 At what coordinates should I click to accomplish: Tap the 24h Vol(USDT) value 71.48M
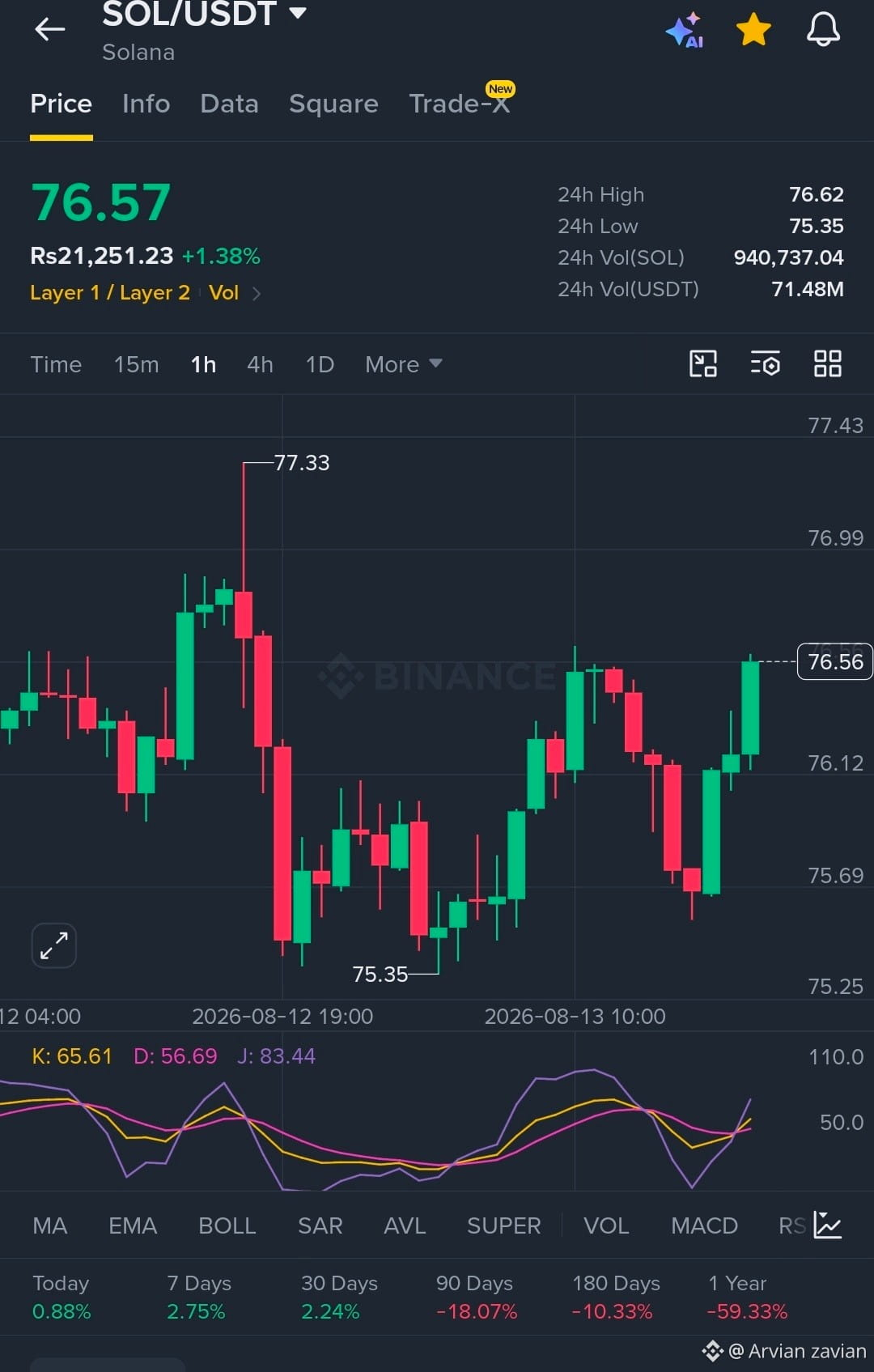coord(808,289)
